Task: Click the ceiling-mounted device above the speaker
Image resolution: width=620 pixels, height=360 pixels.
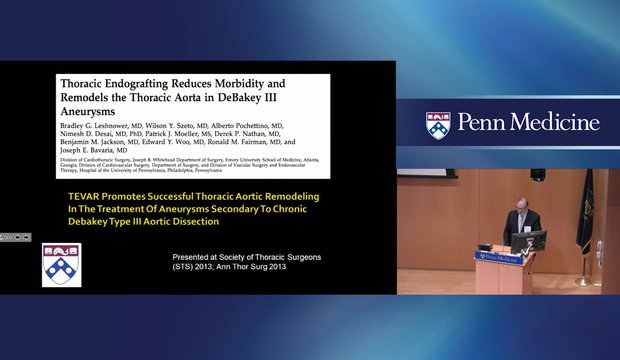Action: [x=538, y=174]
